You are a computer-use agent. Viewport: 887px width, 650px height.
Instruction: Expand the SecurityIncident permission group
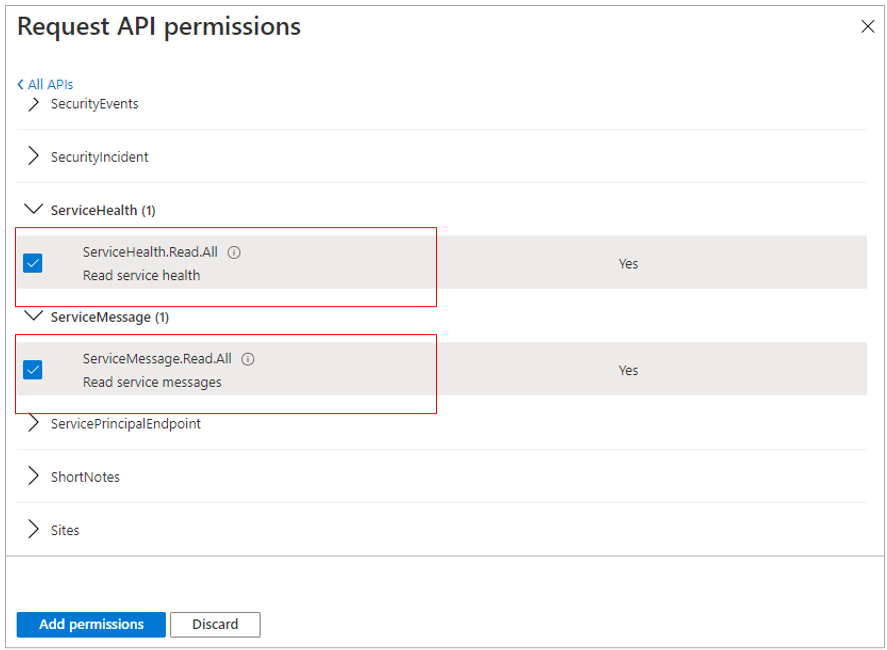[33, 156]
